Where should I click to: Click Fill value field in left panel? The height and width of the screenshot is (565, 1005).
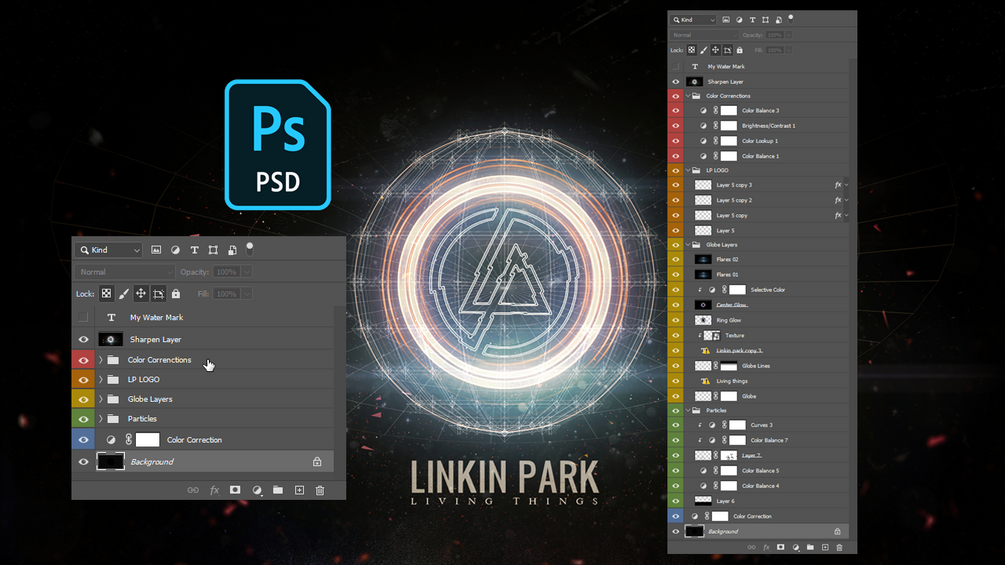[226, 293]
